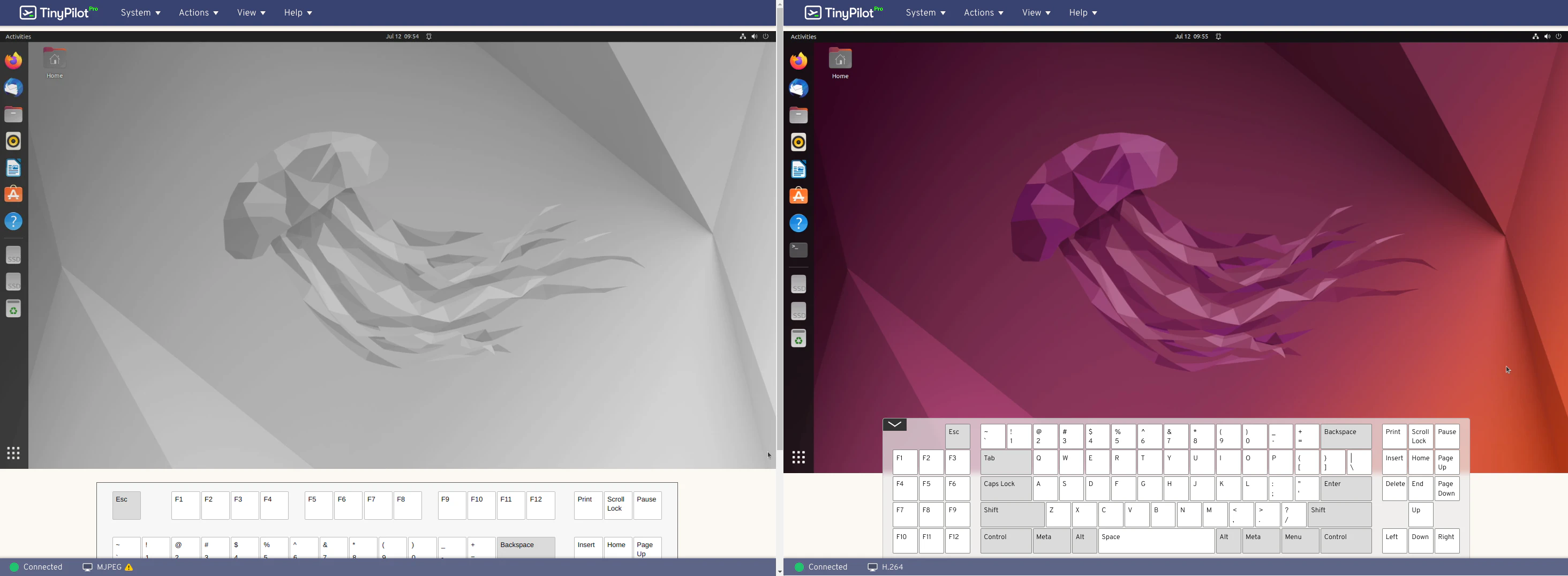Expand the Help menu in the right TinyPilot window

[x=1083, y=13]
